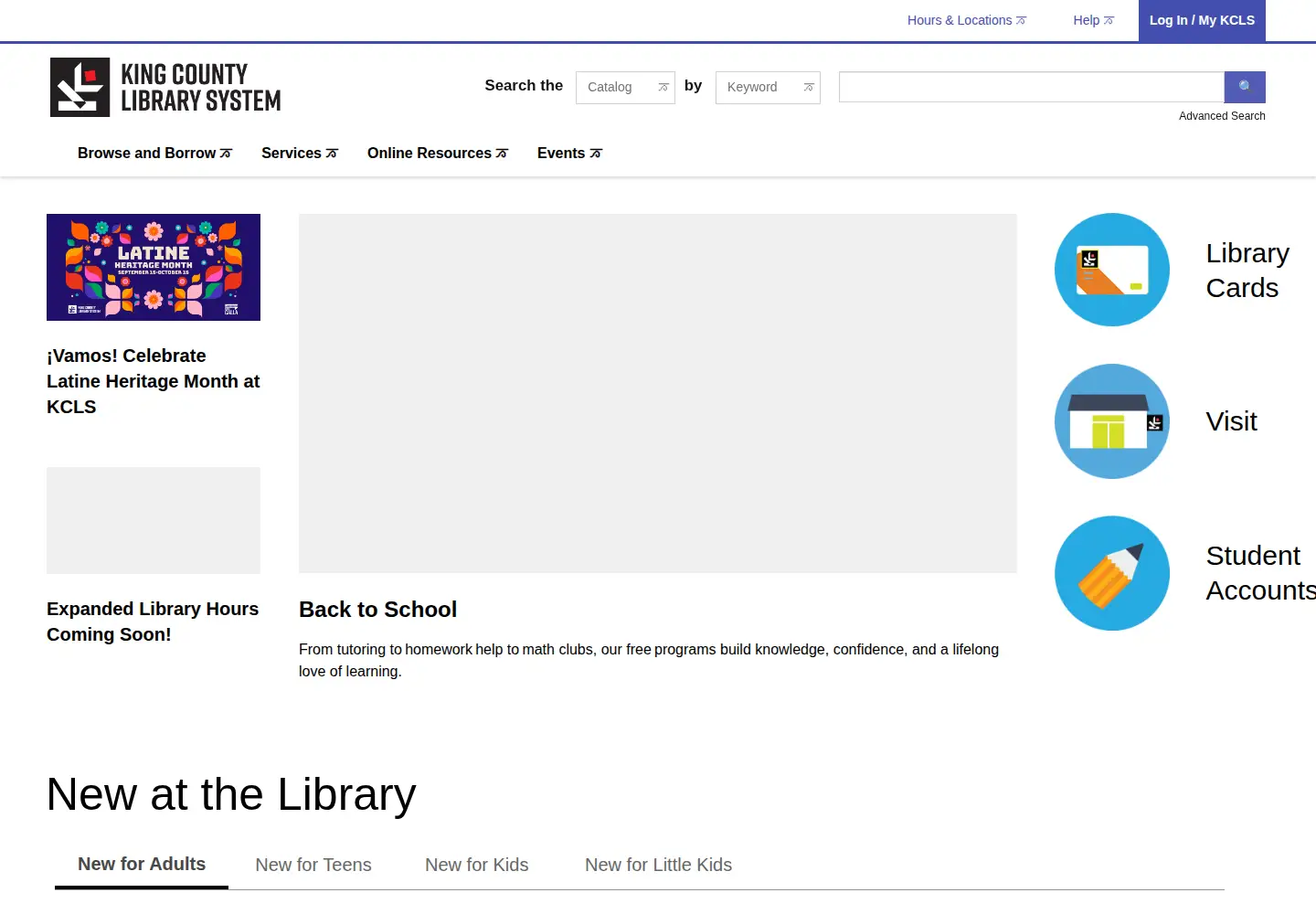Open the Visit building circle icon
This screenshot has height=914, width=1316.
click(x=1112, y=421)
